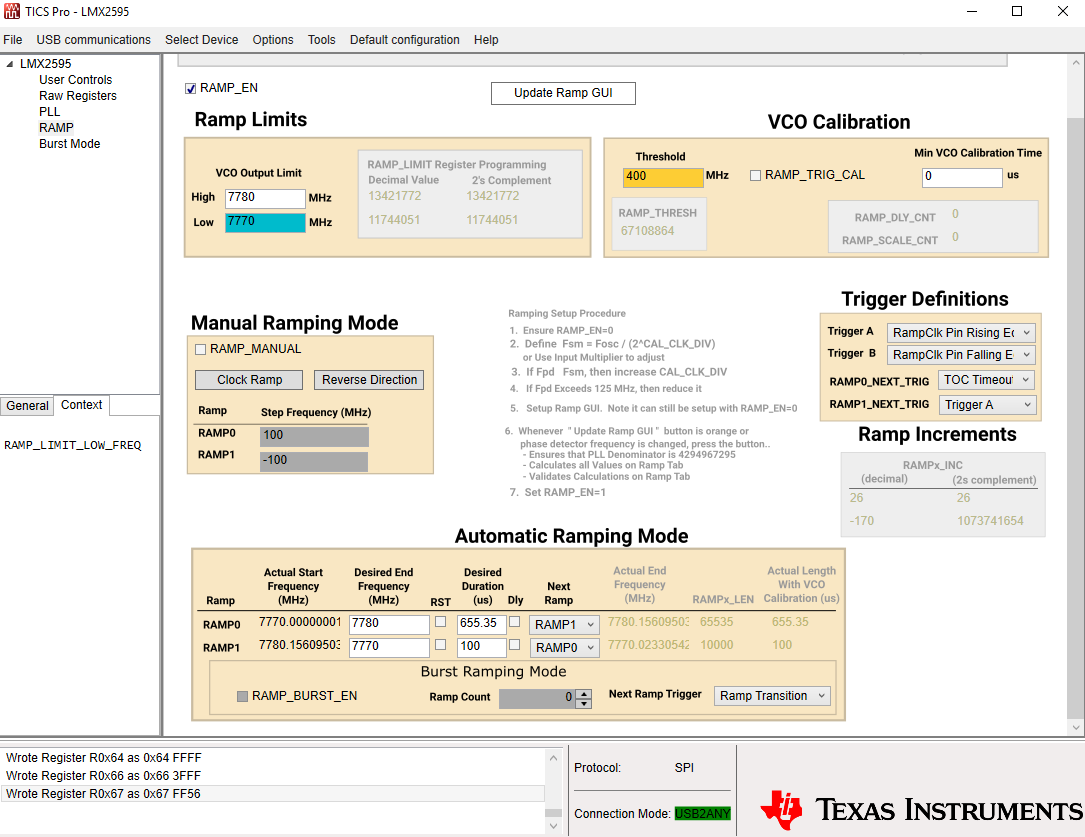Toggle the RAMP_MANUAL checkbox
1085x837 pixels.
(x=201, y=349)
